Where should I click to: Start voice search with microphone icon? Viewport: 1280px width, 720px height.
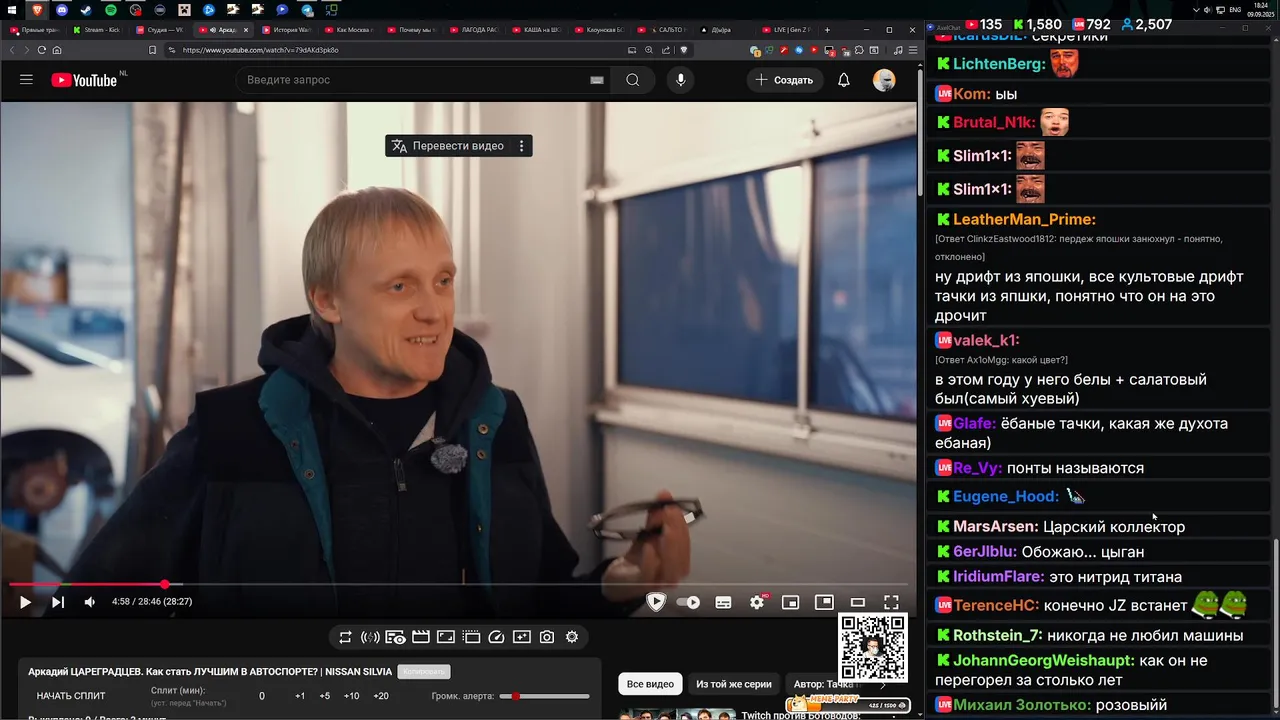point(681,80)
